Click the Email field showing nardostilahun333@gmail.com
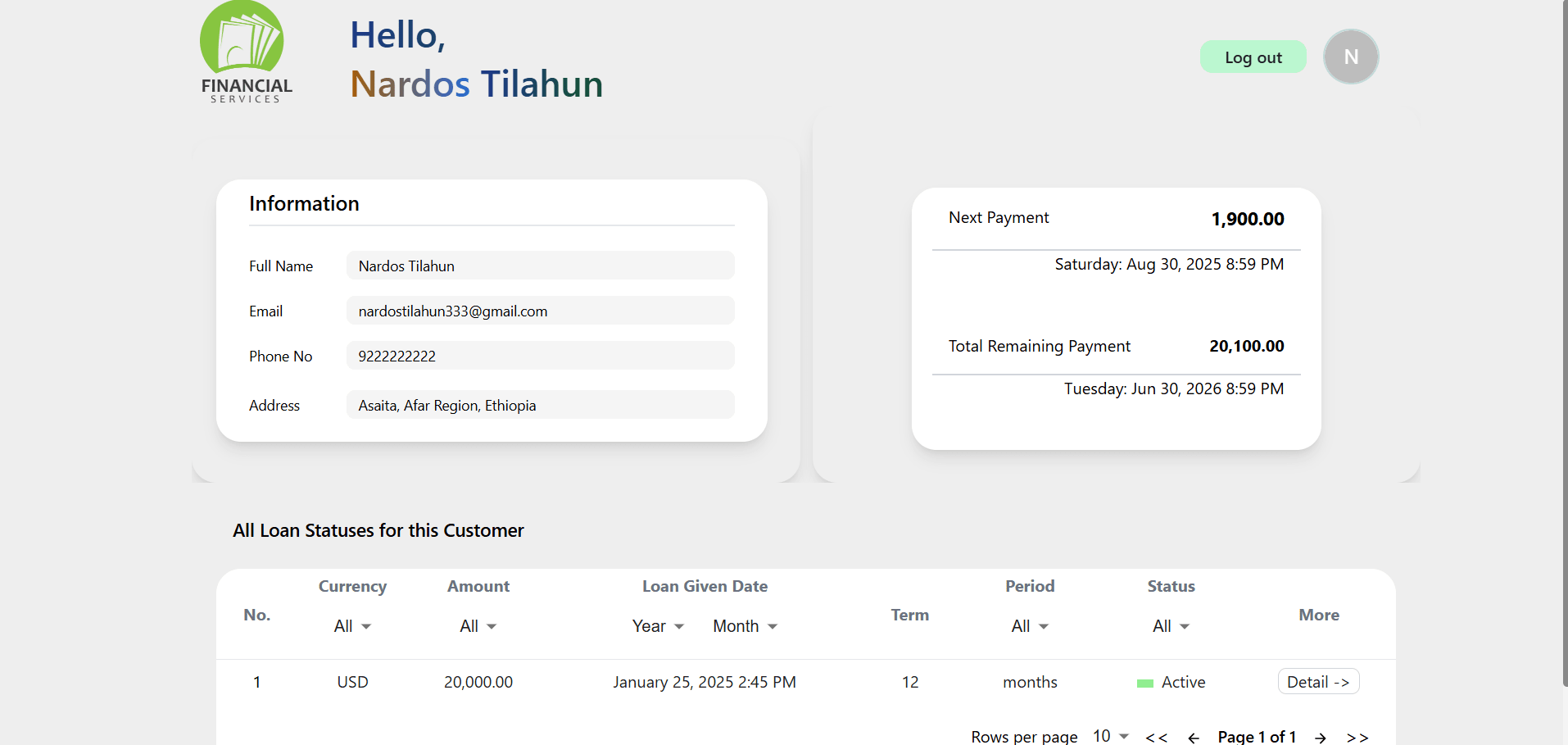Viewport: 1568px width, 745px height. click(540, 311)
